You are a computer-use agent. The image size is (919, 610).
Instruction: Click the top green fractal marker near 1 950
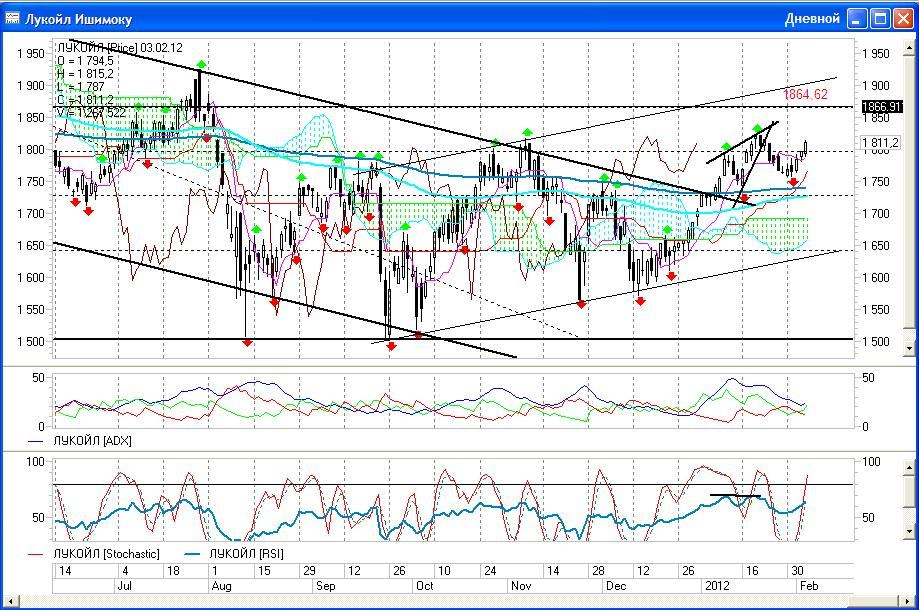pos(202,65)
